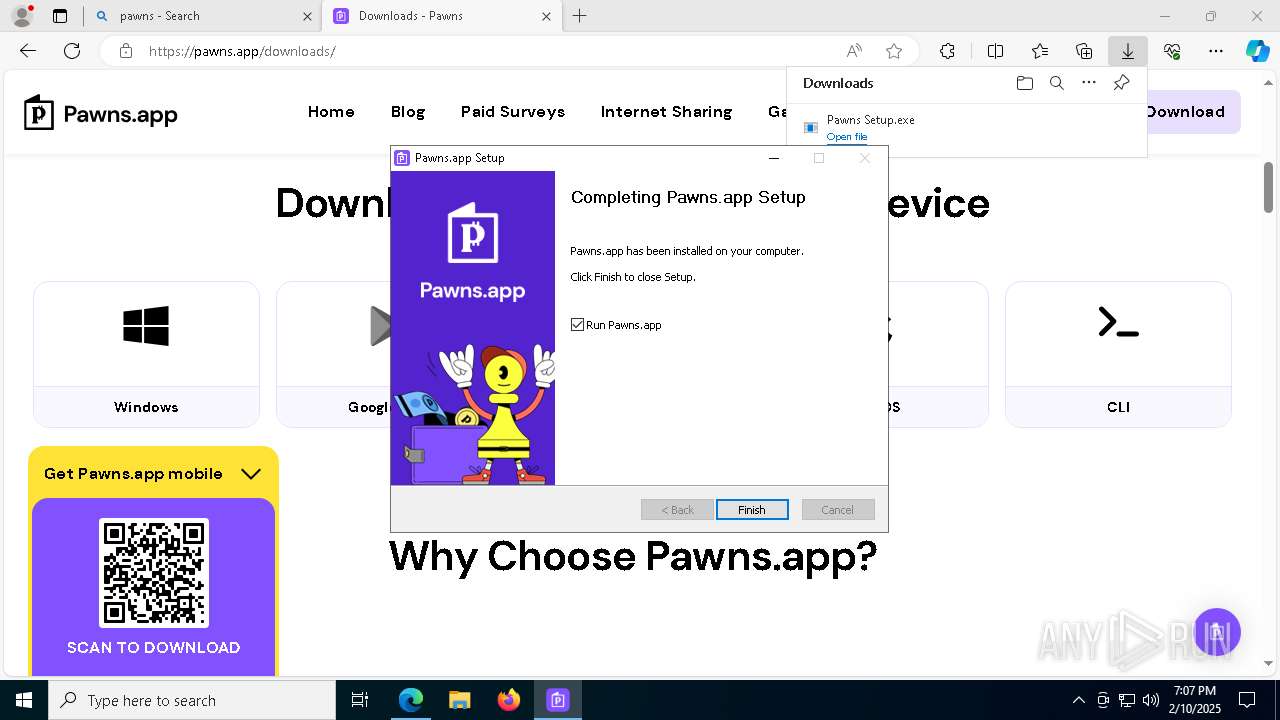The height and width of the screenshot is (720, 1280).
Task: Open a new browser tab
Action: tap(580, 16)
